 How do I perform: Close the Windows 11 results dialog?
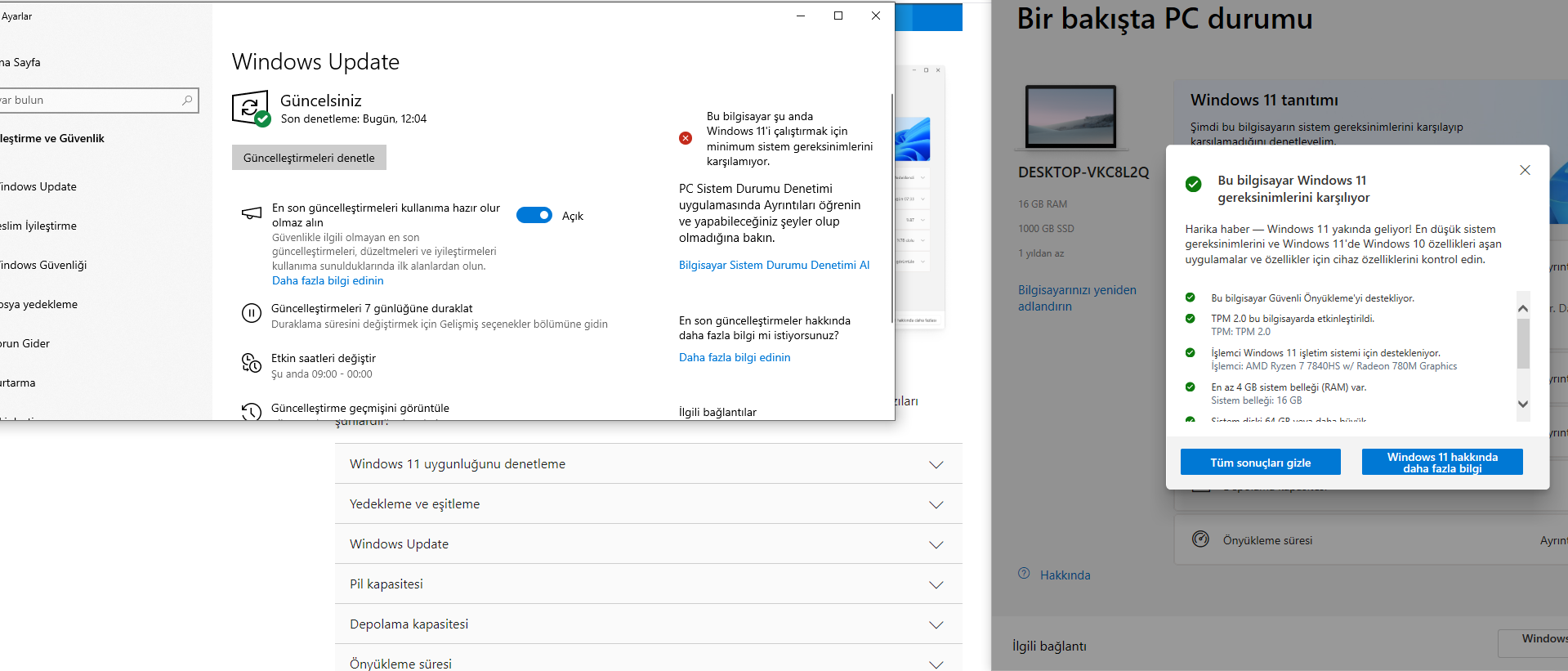coord(1525,170)
